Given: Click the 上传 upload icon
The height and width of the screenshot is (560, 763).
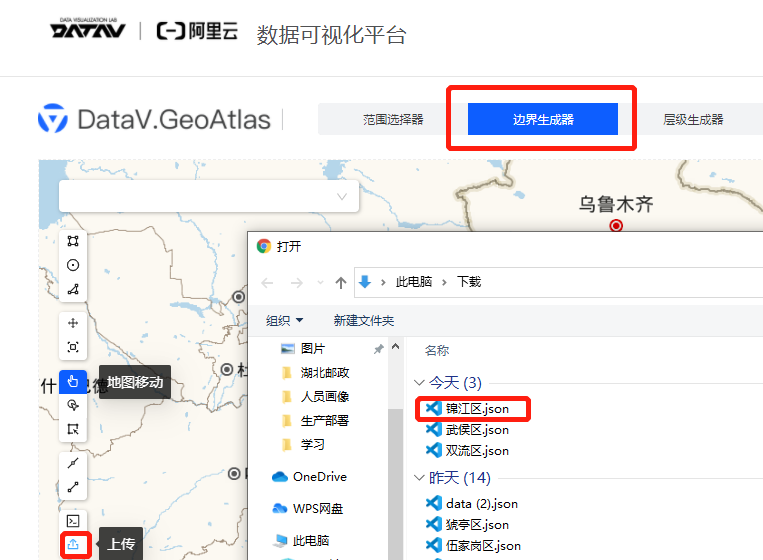Looking at the screenshot, I should coord(73,544).
